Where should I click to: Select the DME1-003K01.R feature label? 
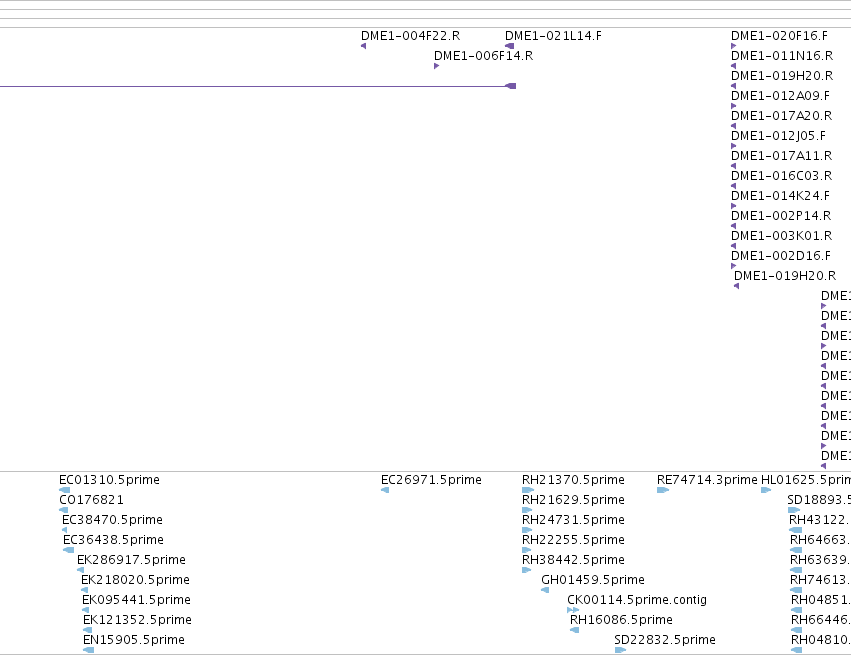click(x=782, y=236)
